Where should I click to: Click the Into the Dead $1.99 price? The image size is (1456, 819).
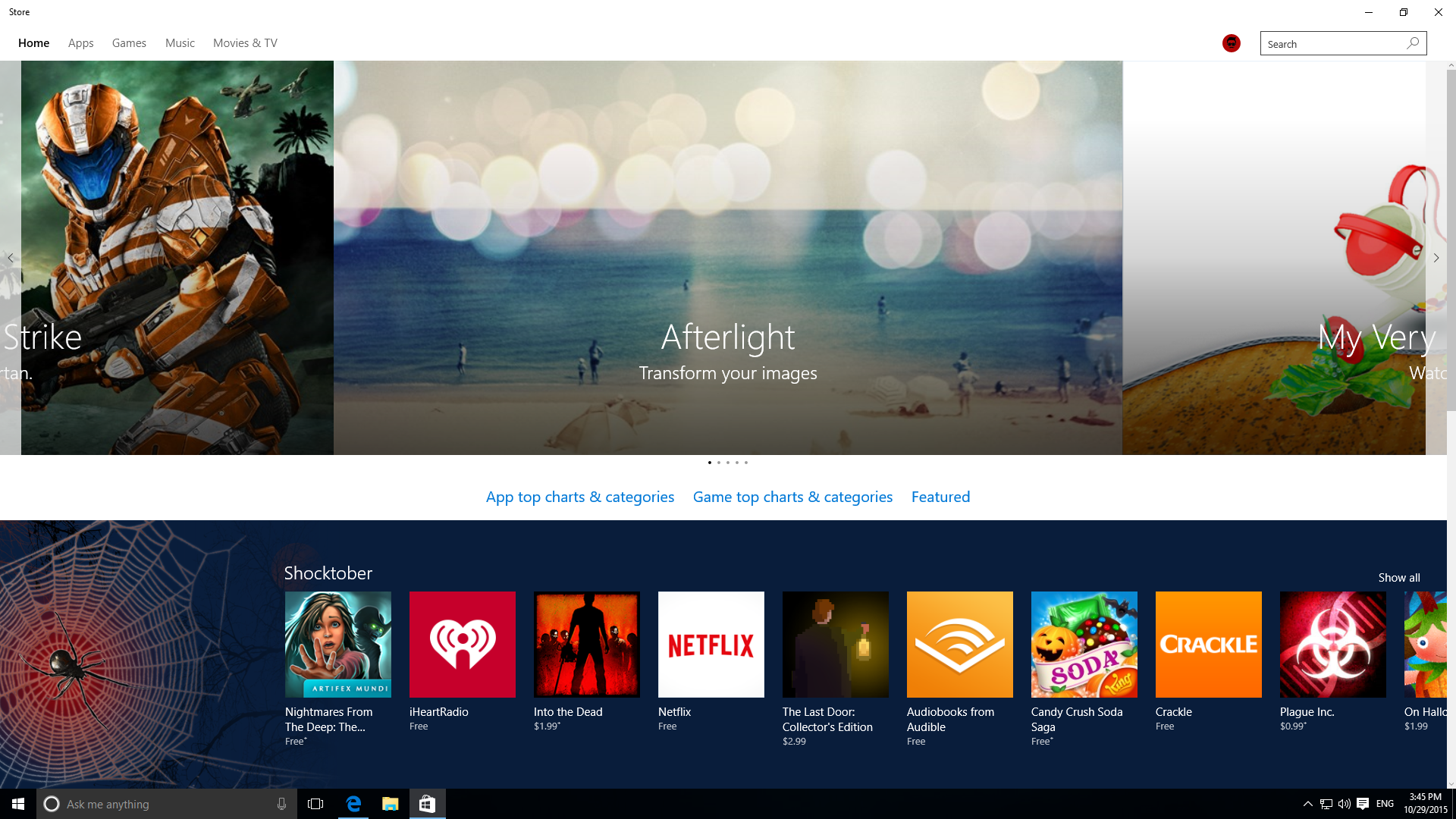(x=547, y=726)
